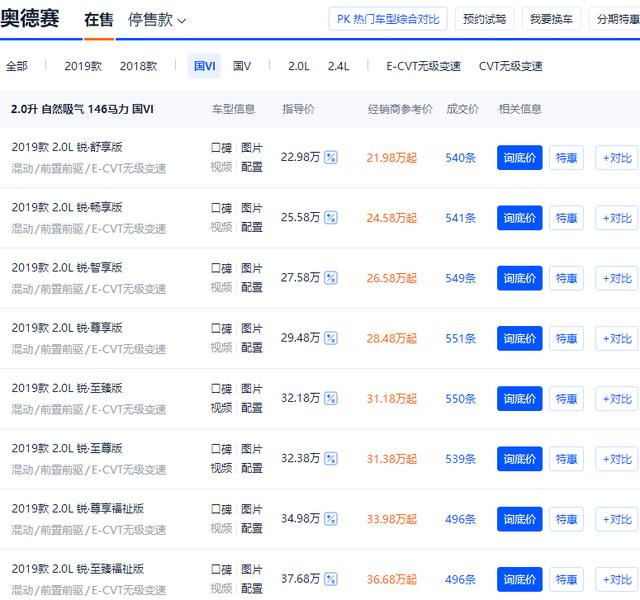Open price calculator icon for 34.98万 model
This screenshot has height=600, width=640.
331,519
